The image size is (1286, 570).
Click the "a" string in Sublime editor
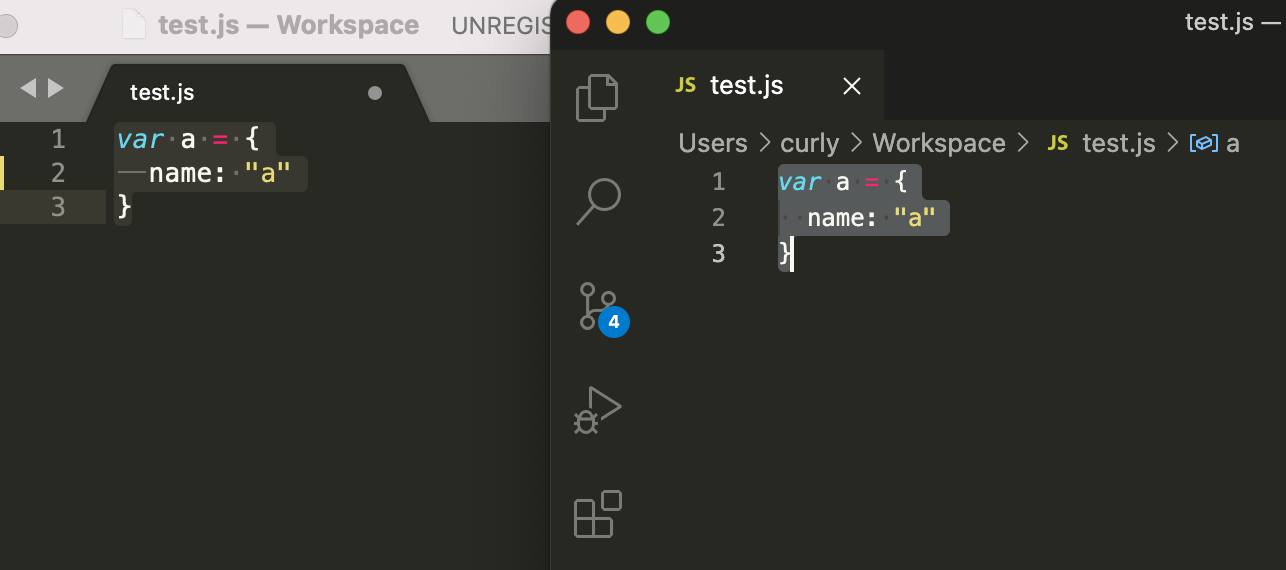[267, 173]
